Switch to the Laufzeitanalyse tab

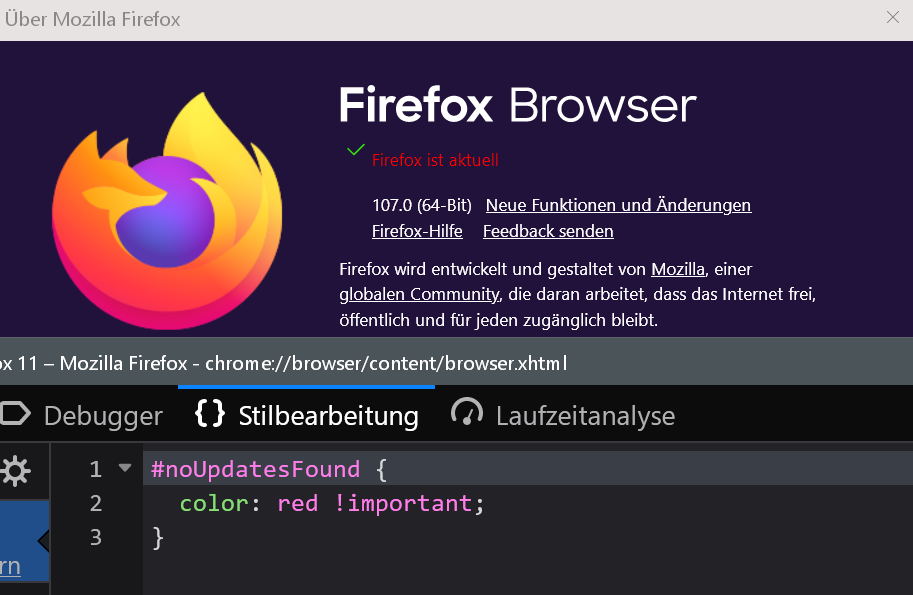tap(562, 415)
